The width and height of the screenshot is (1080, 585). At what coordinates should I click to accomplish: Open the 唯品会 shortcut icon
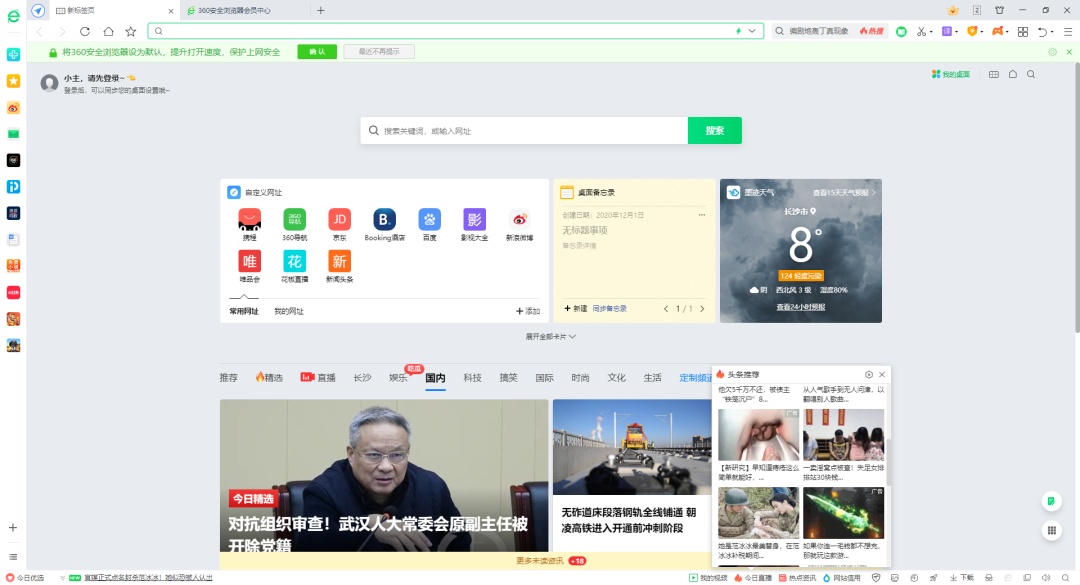(x=249, y=261)
